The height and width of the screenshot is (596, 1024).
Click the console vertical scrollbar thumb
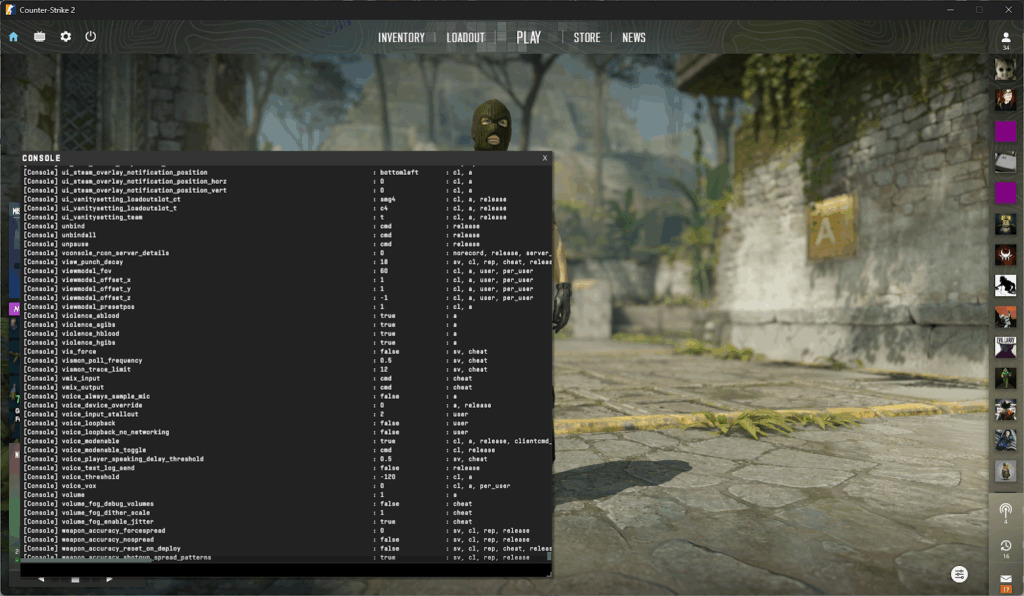(x=549, y=557)
